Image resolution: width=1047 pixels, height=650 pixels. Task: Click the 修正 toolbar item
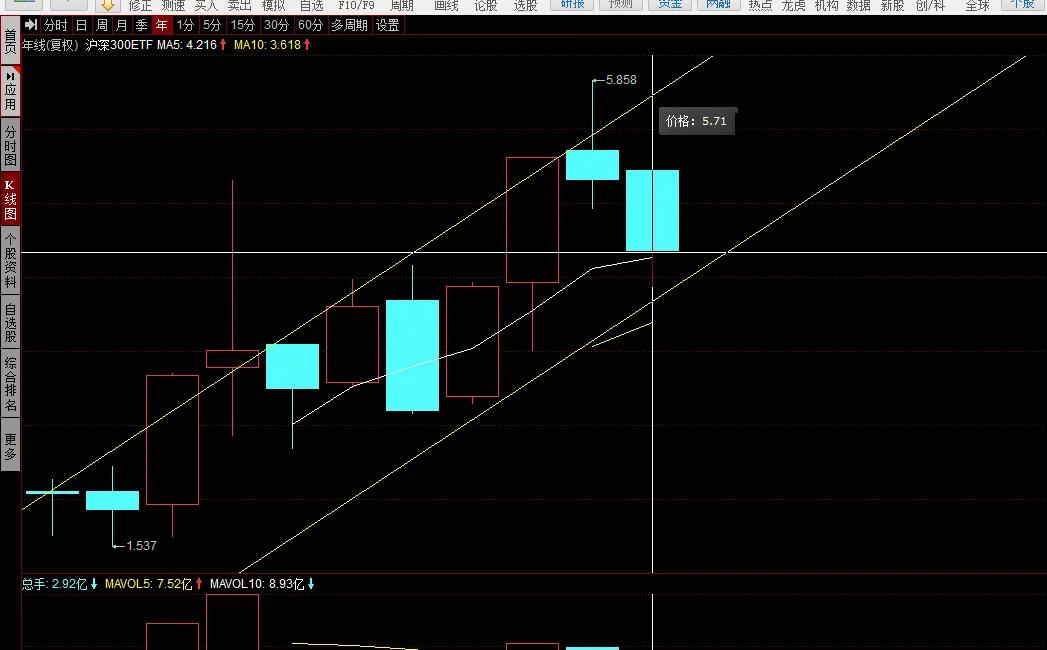[140, 5]
